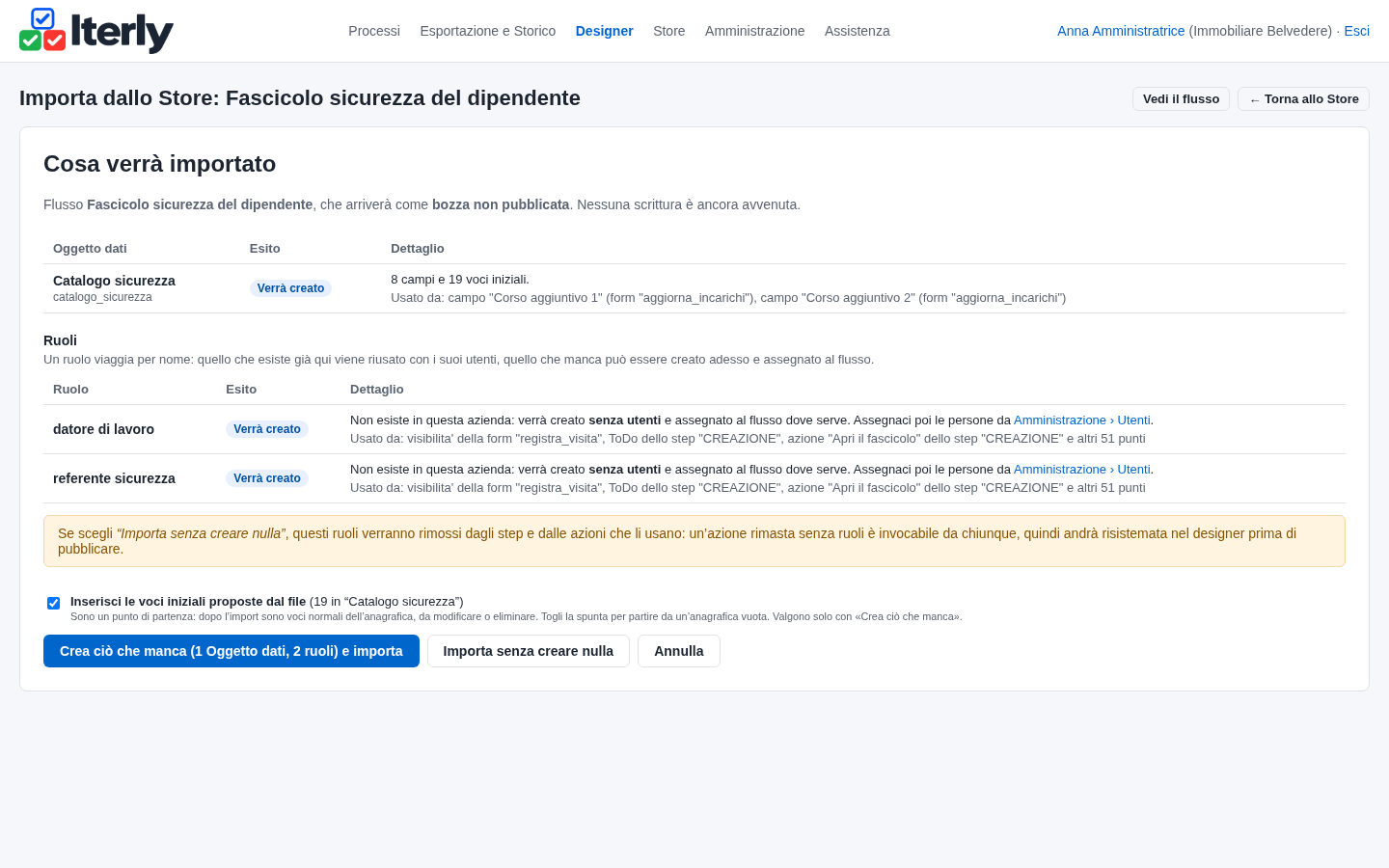Click the Verrà creato badge for datore di lavoro
Screen dimensions: 1389x868
(x=267, y=429)
